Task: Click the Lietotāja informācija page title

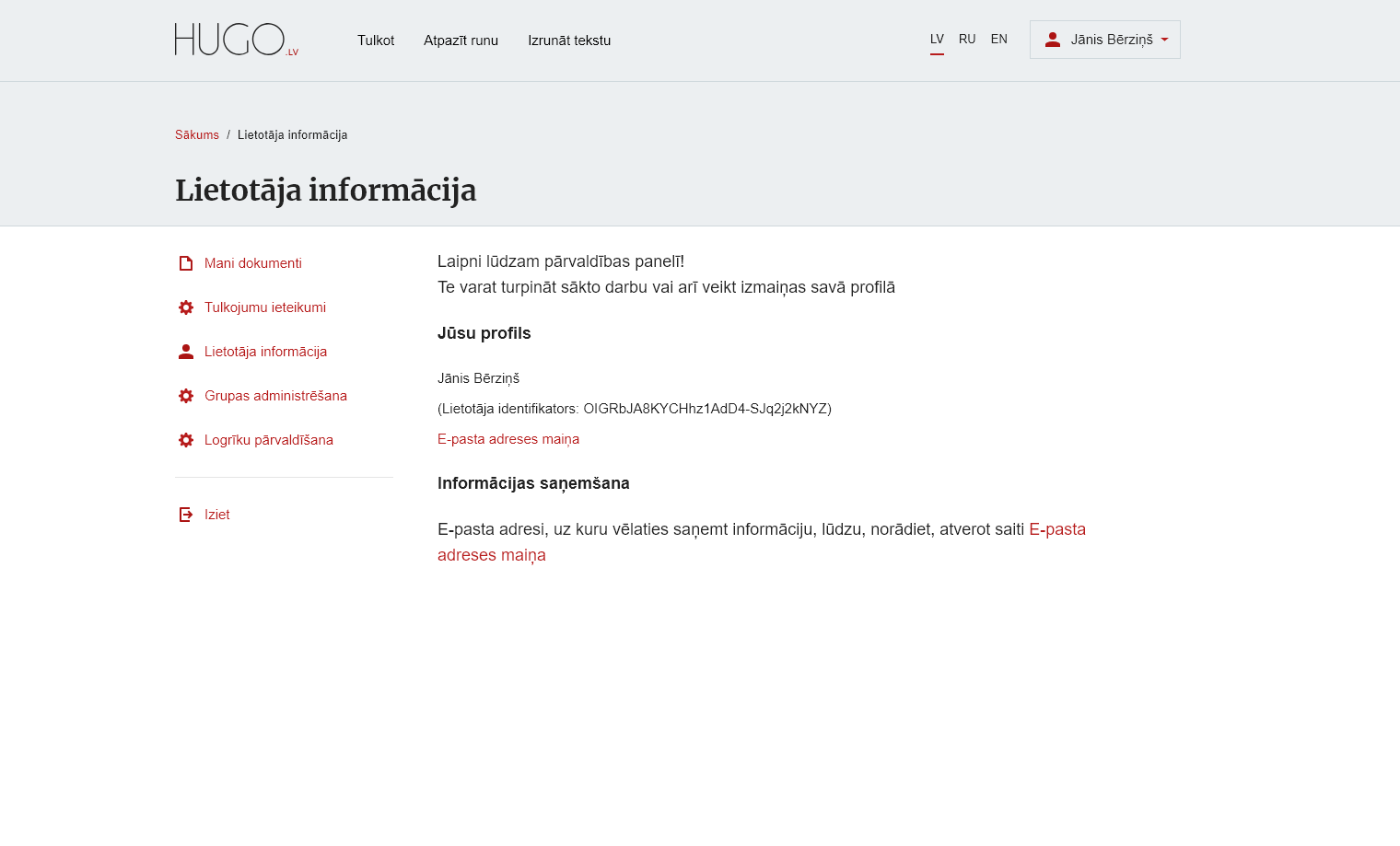Action: pyautogui.click(x=326, y=191)
